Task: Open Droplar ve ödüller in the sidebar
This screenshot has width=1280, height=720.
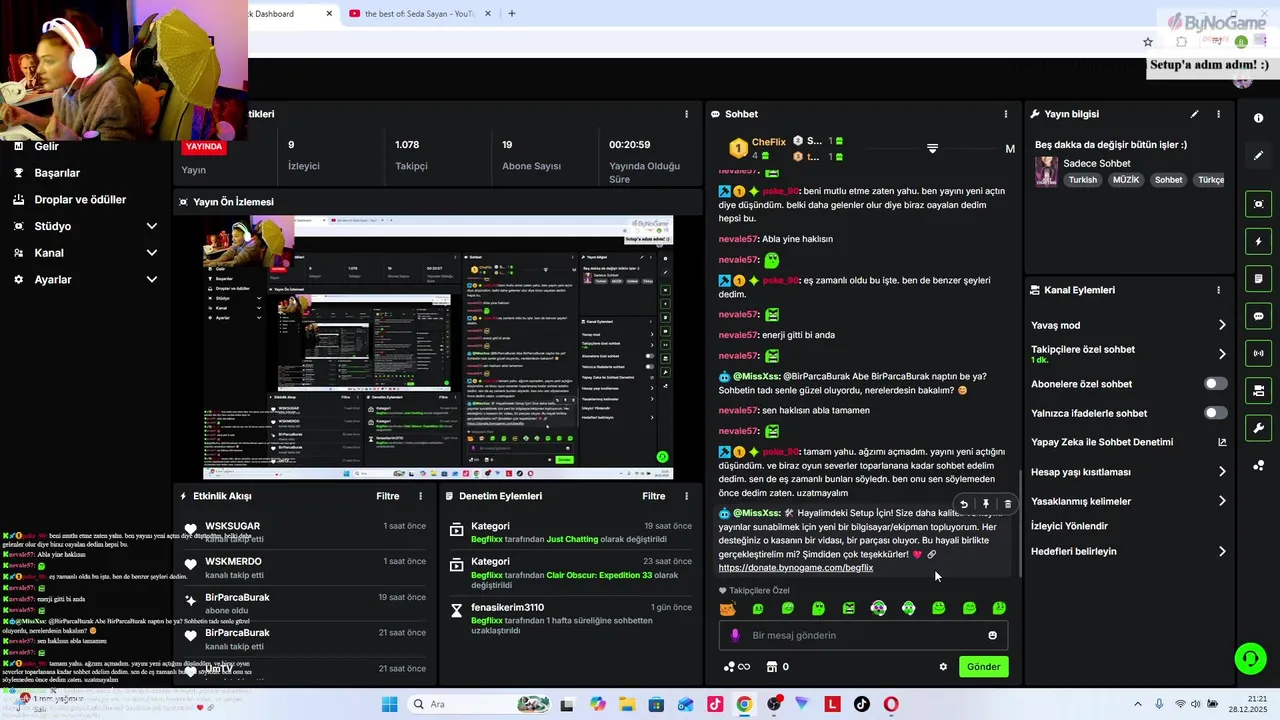Action: click(x=80, y=200)
